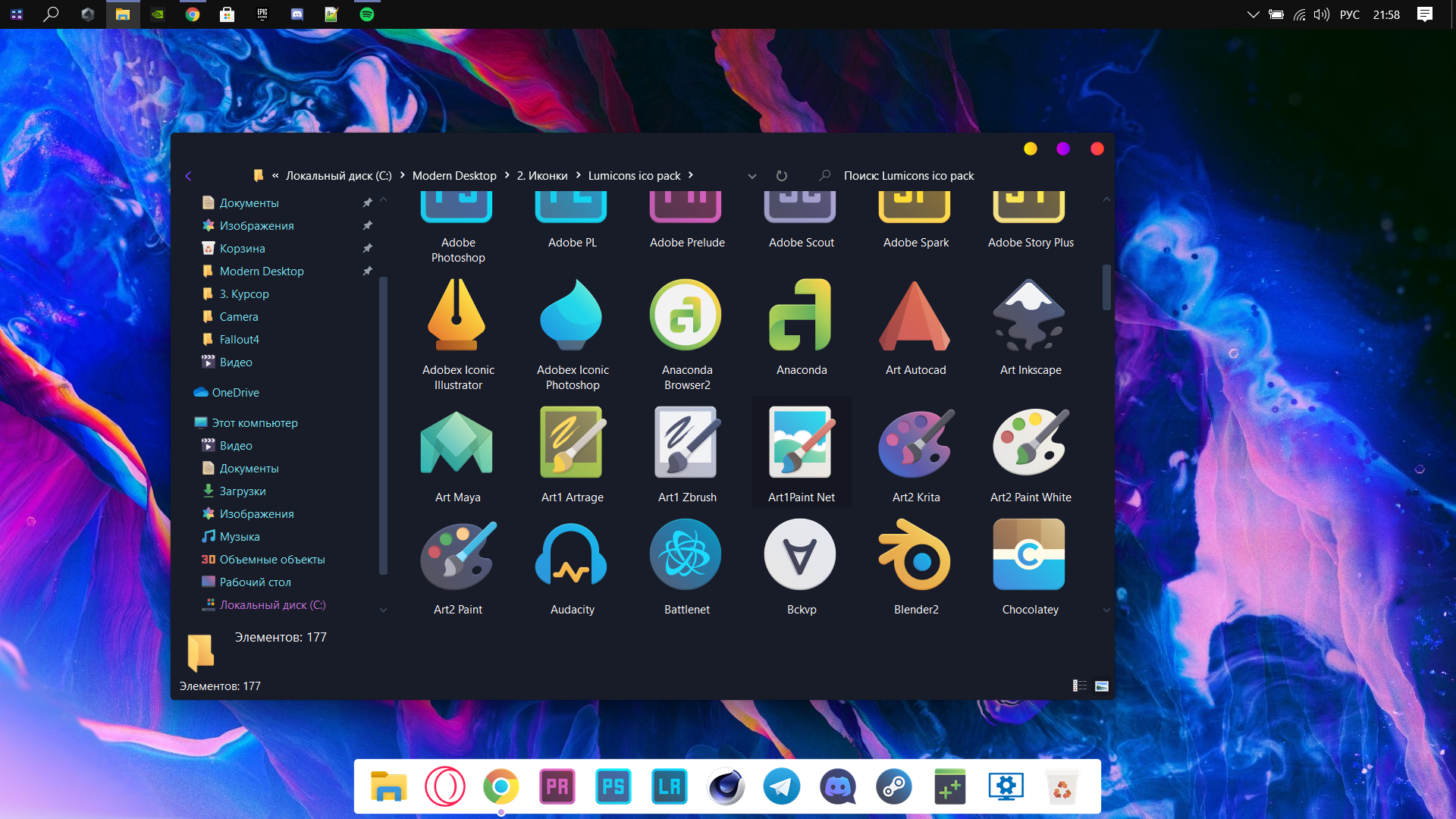Open Steam from the dock
Image resolution: width=1456 pixels, height=819 pixels.
coord(894,786)
